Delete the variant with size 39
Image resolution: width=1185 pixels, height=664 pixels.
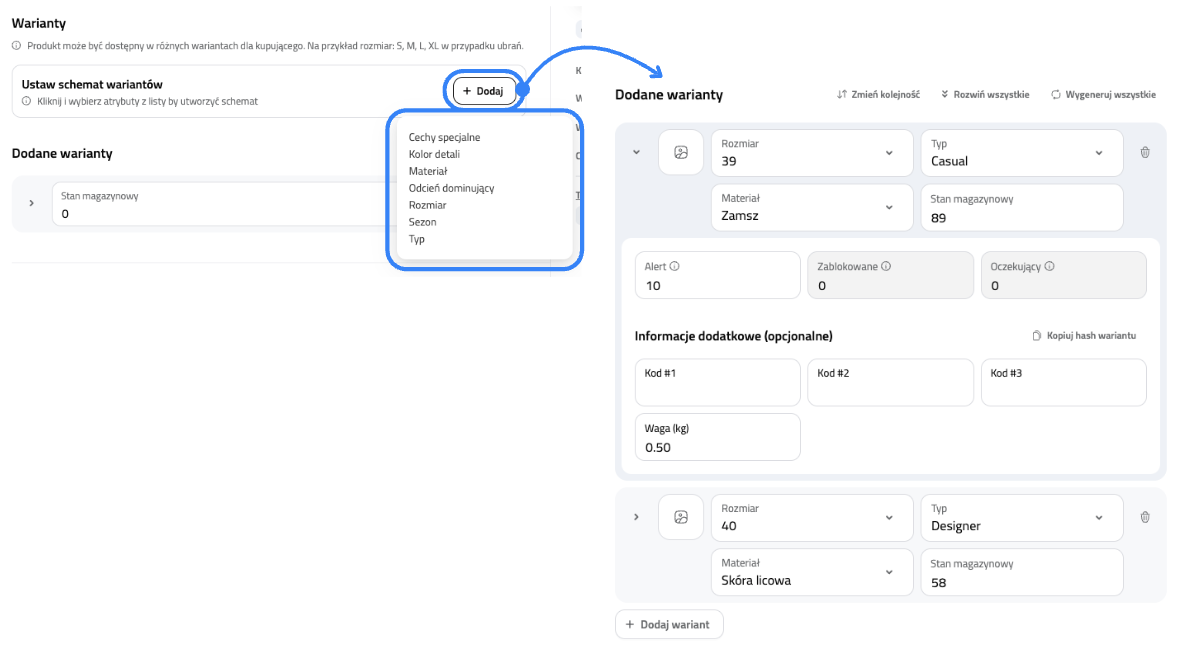(x=1145, y=153)
